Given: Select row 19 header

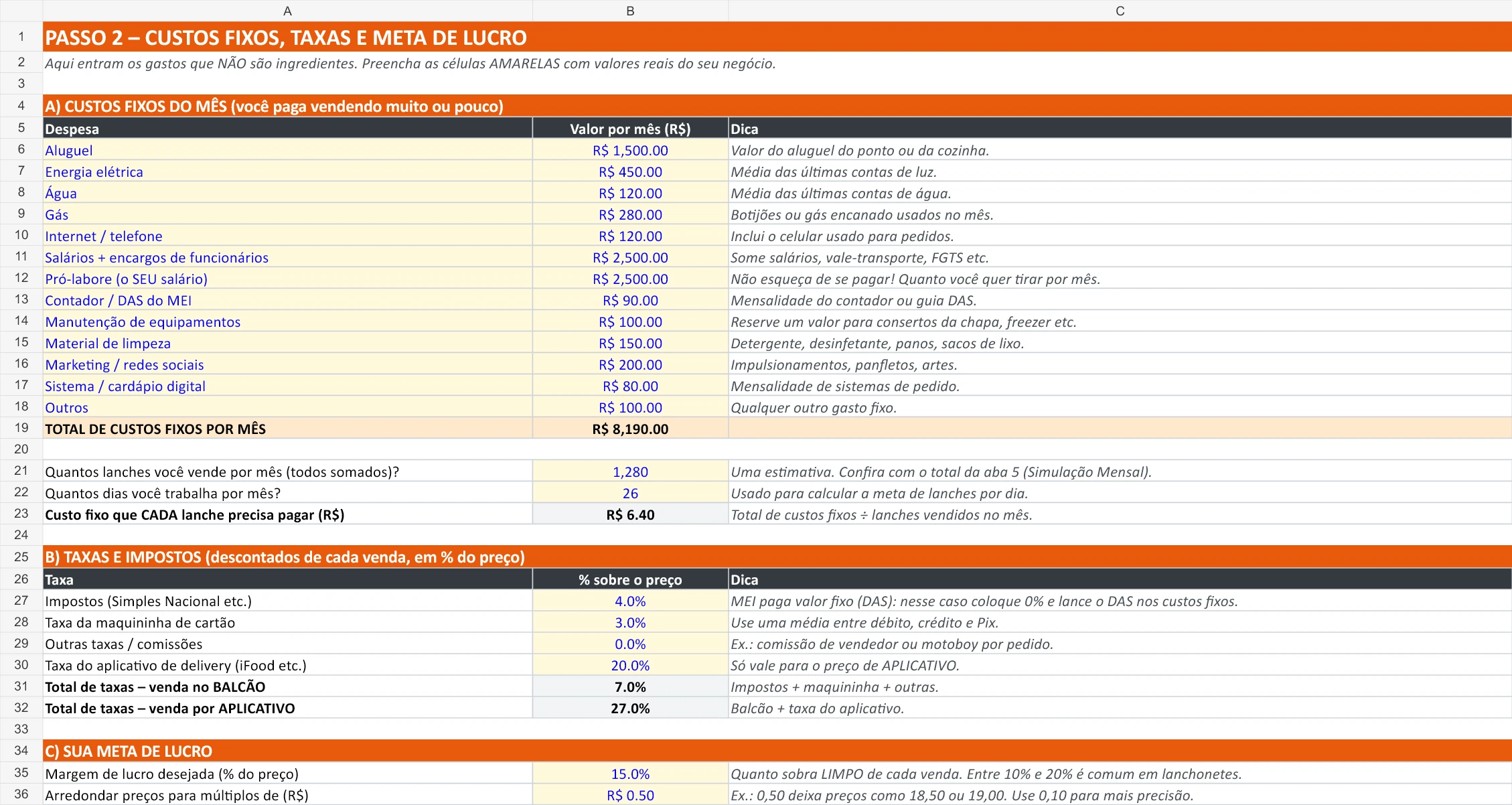Looking at the screenshot, I should pos(21,428).
